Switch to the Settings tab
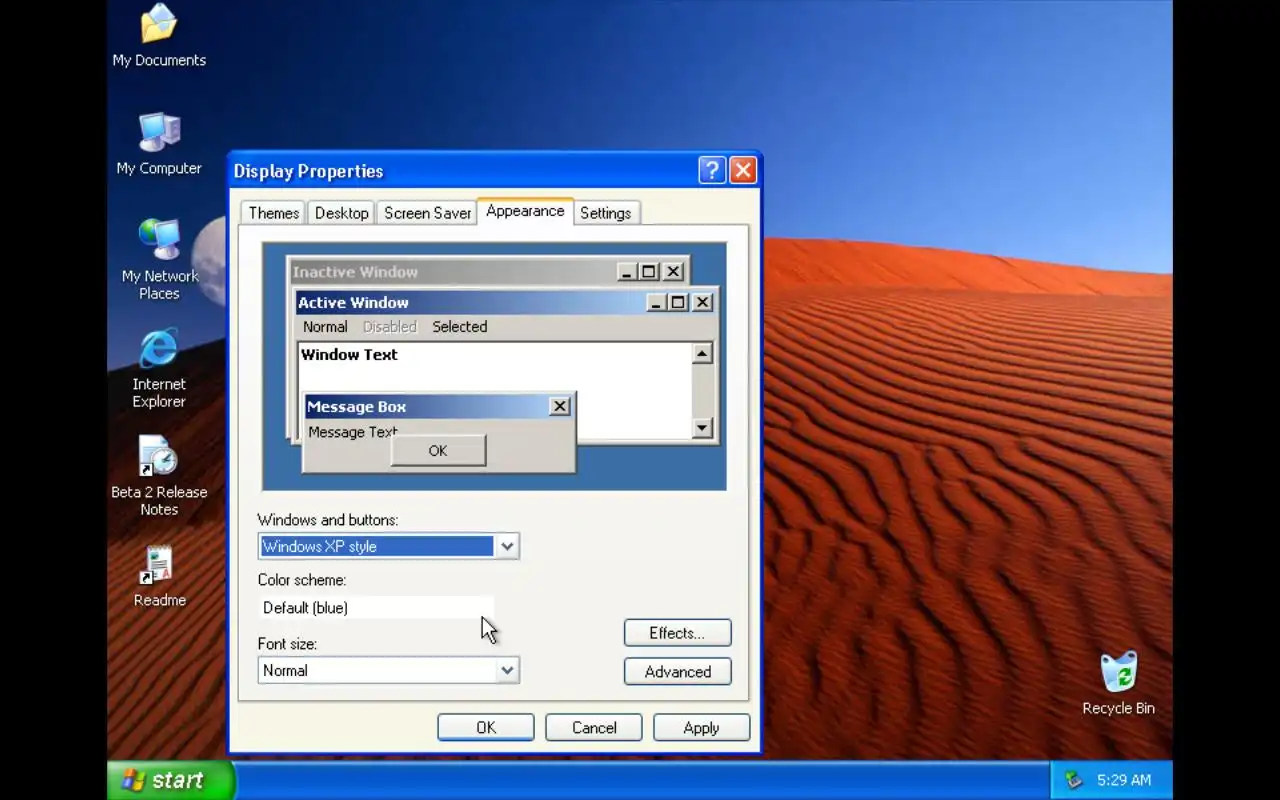1280x800 pixels. coord(606,213)
